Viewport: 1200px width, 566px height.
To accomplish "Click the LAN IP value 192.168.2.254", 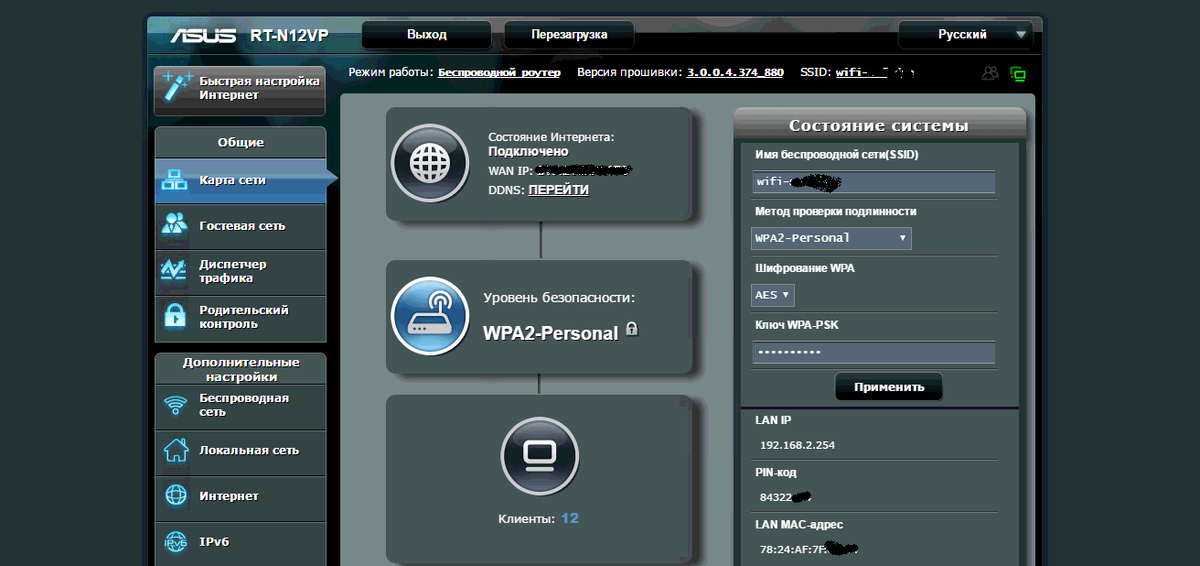I will coord(797,445).
